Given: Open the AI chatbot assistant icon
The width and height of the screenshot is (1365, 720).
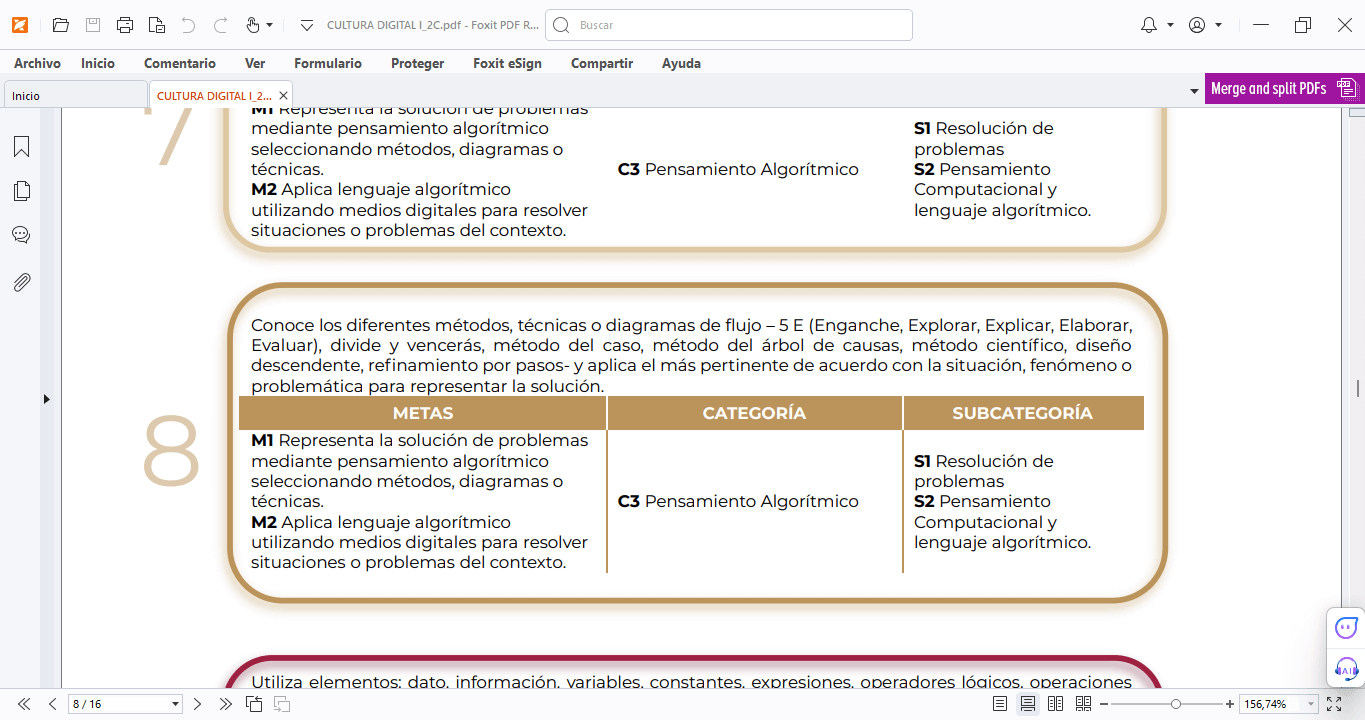Looking at the screenshot, I should pos(1346,628).
